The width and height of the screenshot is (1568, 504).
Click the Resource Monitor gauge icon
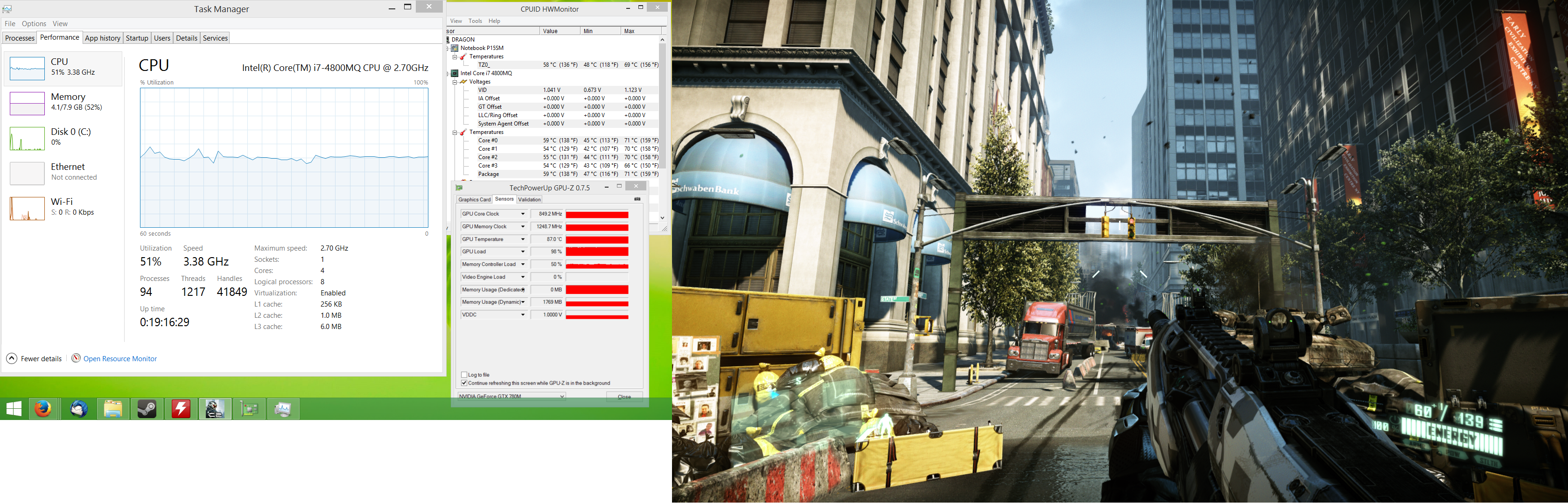[x=76, y=358]
